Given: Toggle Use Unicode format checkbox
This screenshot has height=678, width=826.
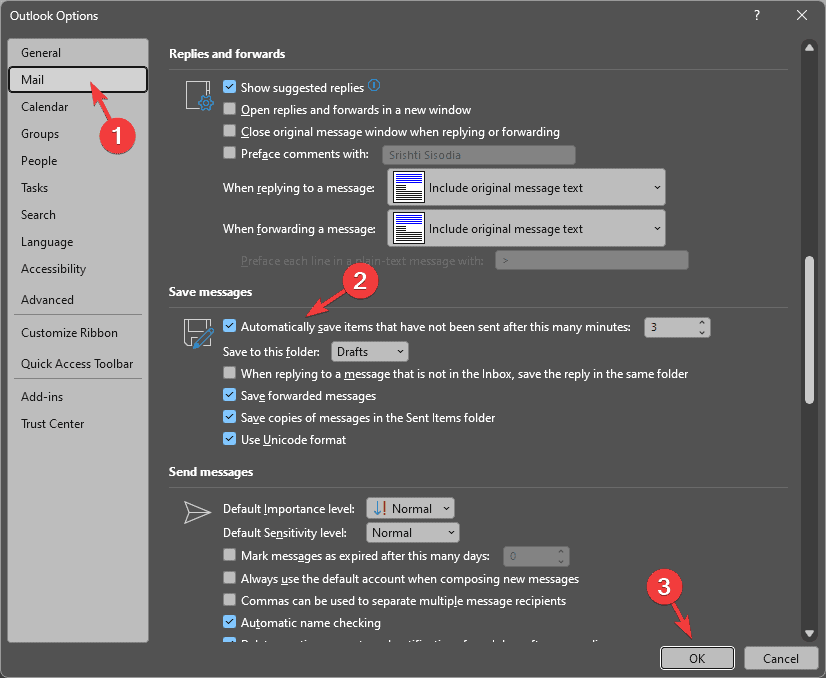Looking at the screenshot, I should click(x=229, y=439).
